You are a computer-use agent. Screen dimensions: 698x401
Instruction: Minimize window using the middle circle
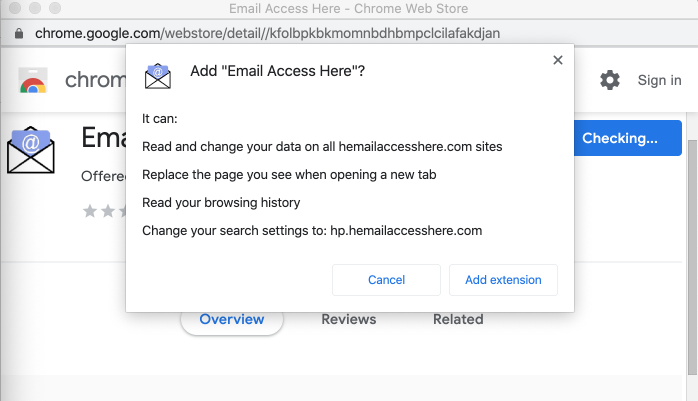(31, 8)
